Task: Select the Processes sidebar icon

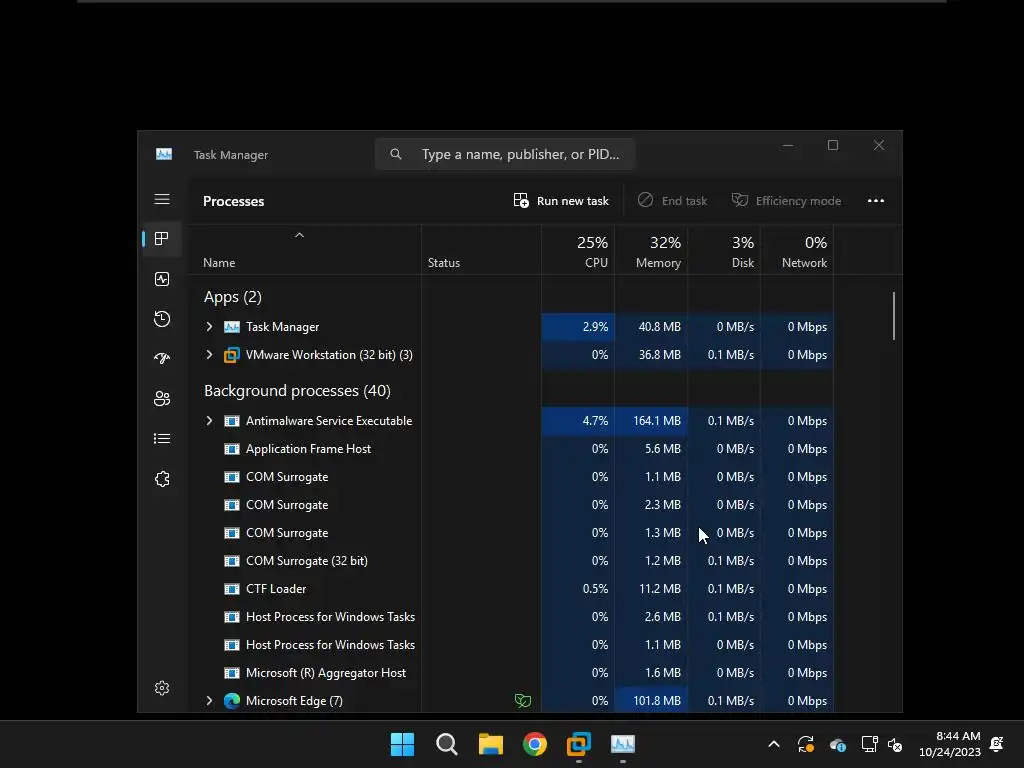Action: (x=162, y=239)
